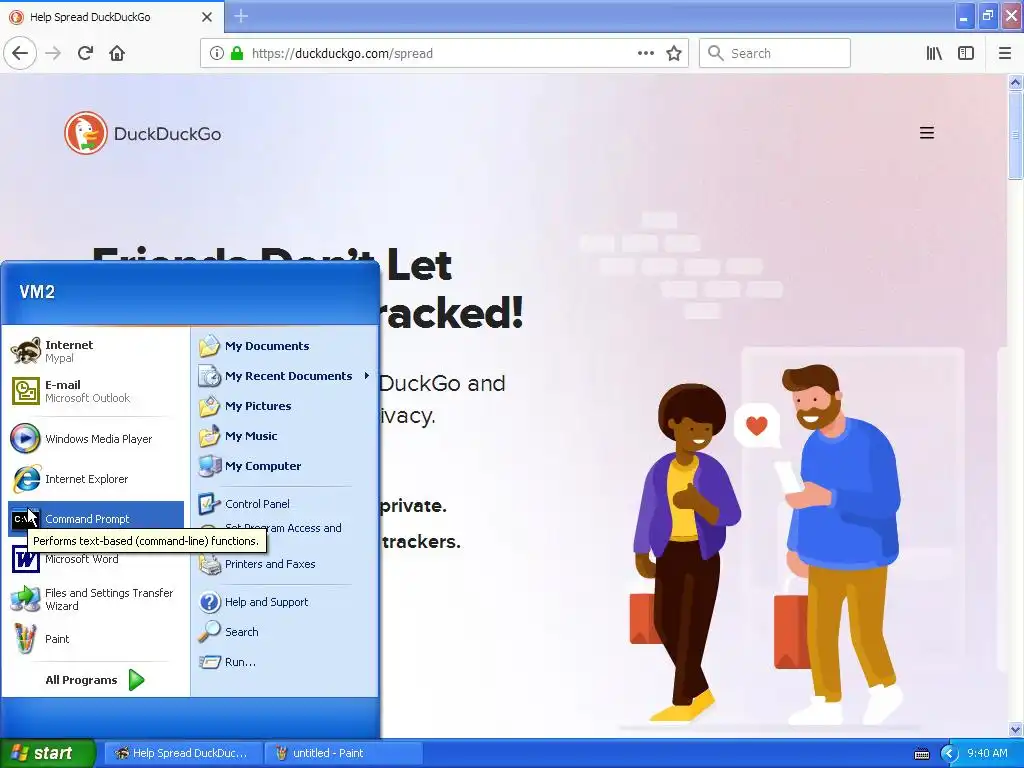Open My Music folder
Screen dimensions: 1024x768
coord(286,436)
